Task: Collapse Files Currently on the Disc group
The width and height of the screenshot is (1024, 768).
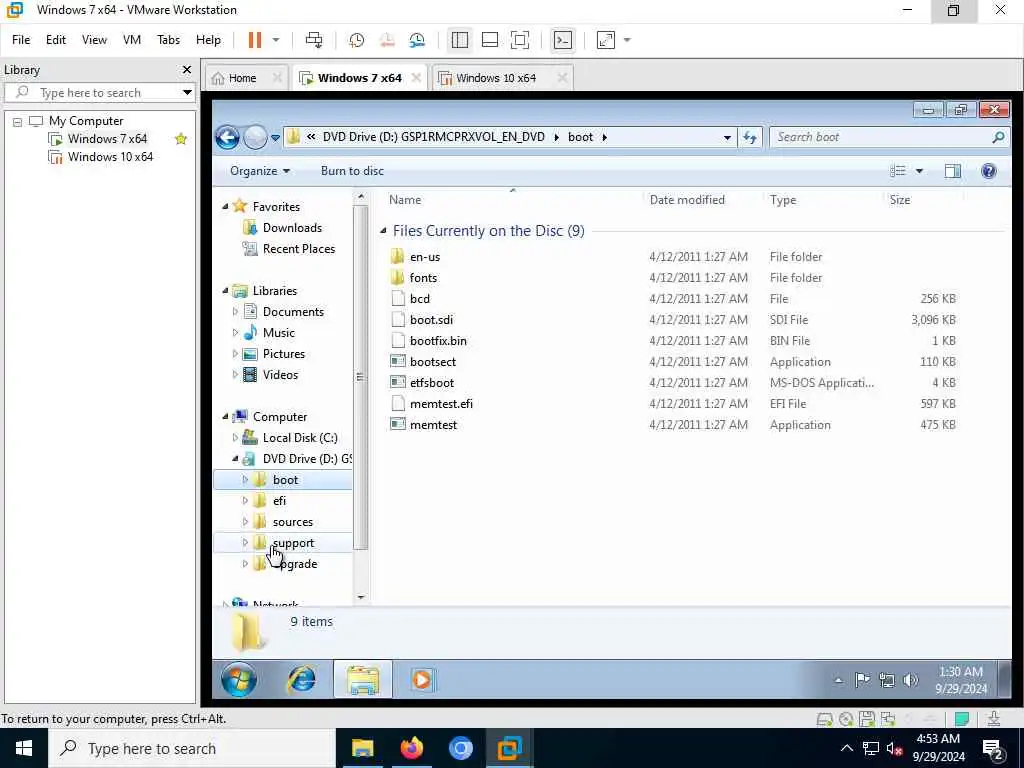Action: [383, 231]
